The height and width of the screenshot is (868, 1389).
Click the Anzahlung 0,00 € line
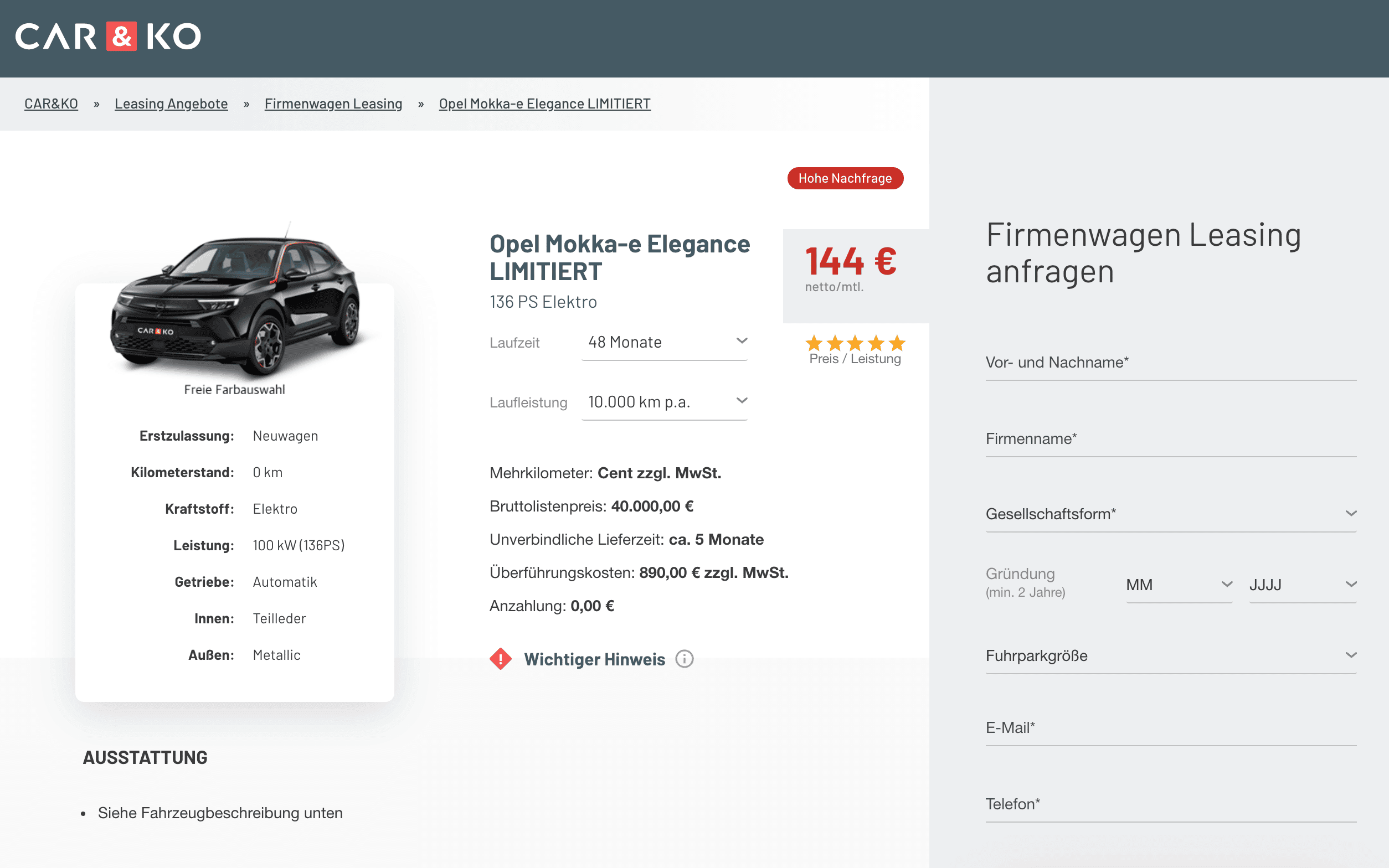[552, 606]
